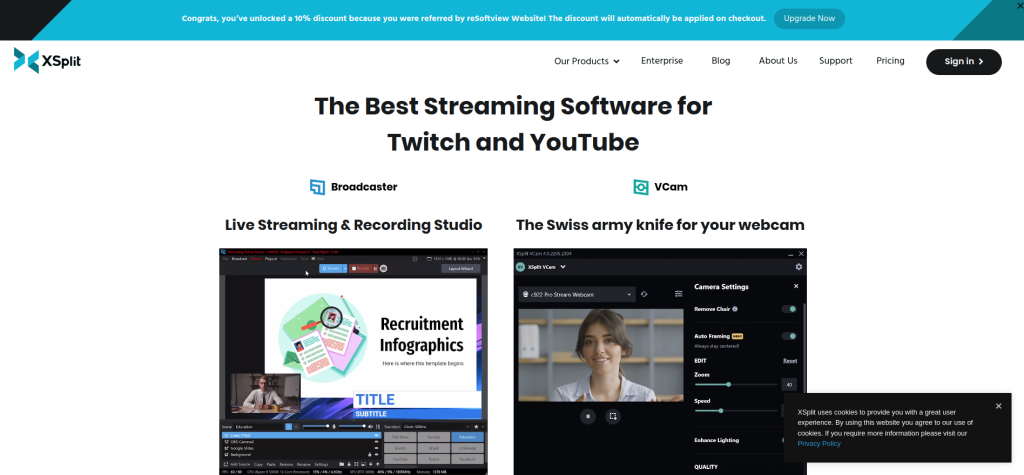Dismiss the cookie notice with the X

click(x=998, y=406)
